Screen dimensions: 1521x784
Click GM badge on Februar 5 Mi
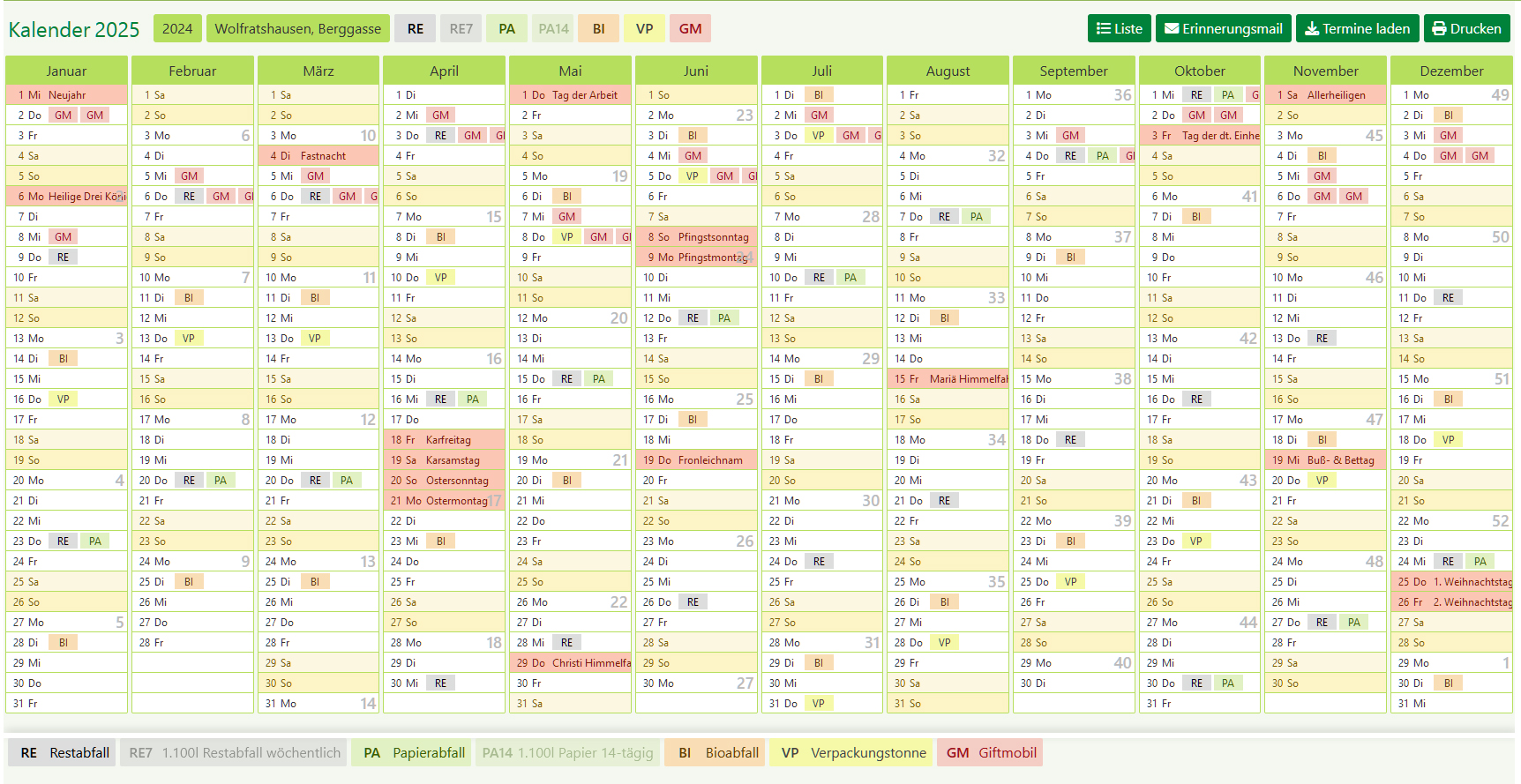point(190,175)
